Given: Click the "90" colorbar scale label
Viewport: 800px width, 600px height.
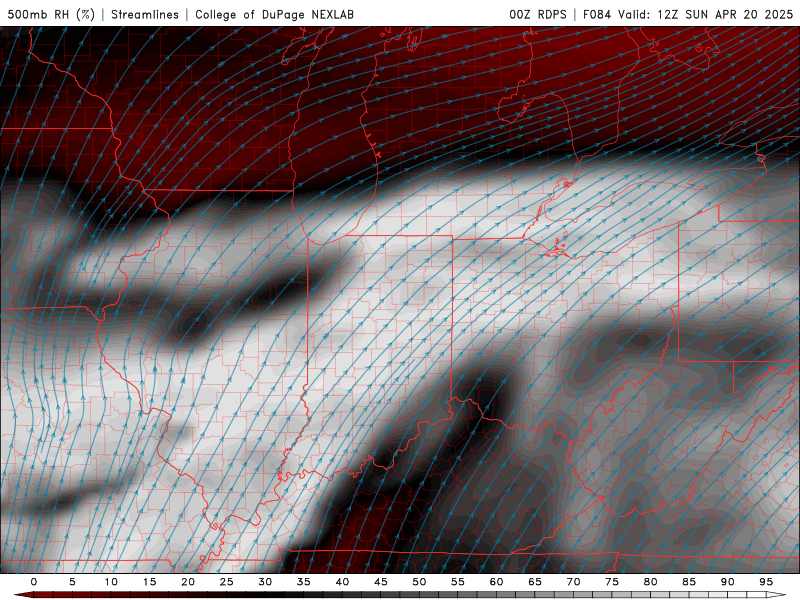Looking at the screenshot, I should (x=728, y=582).
